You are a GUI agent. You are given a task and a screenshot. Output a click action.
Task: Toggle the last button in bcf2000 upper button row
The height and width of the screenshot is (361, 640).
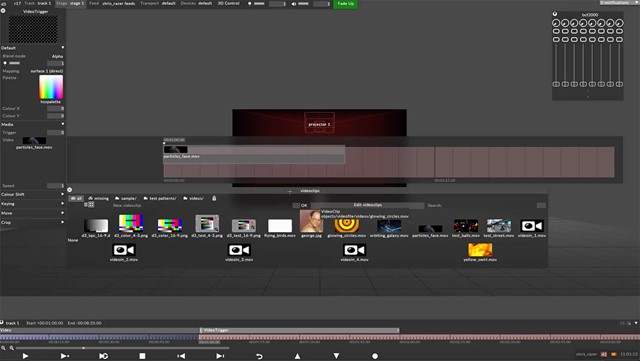619,31
